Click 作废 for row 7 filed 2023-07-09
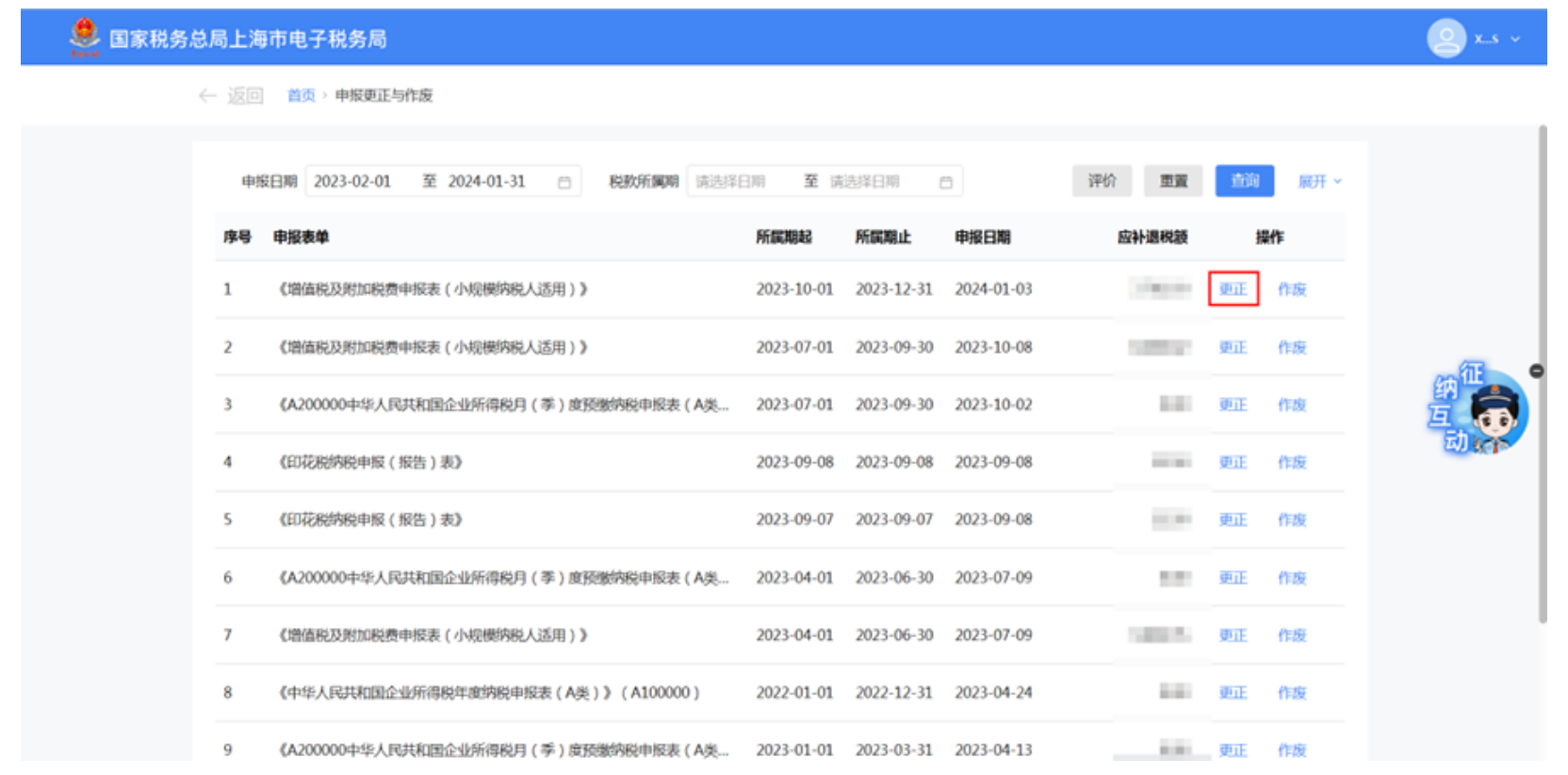Image resolution: width=1568 pixels, height=775 pixels. (x=1292, y=635)
